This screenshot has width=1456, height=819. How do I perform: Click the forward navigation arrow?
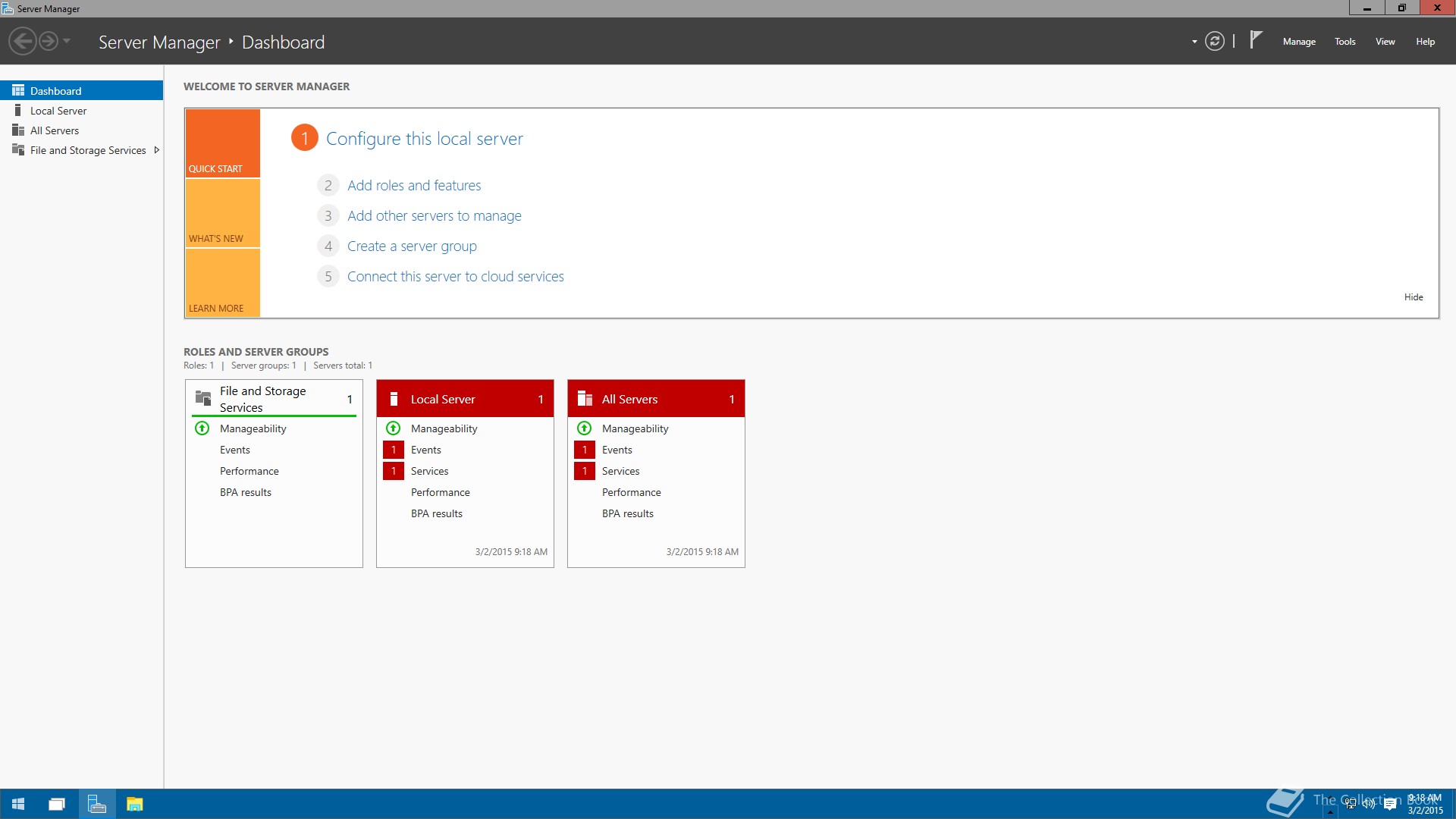coord(49,41)
